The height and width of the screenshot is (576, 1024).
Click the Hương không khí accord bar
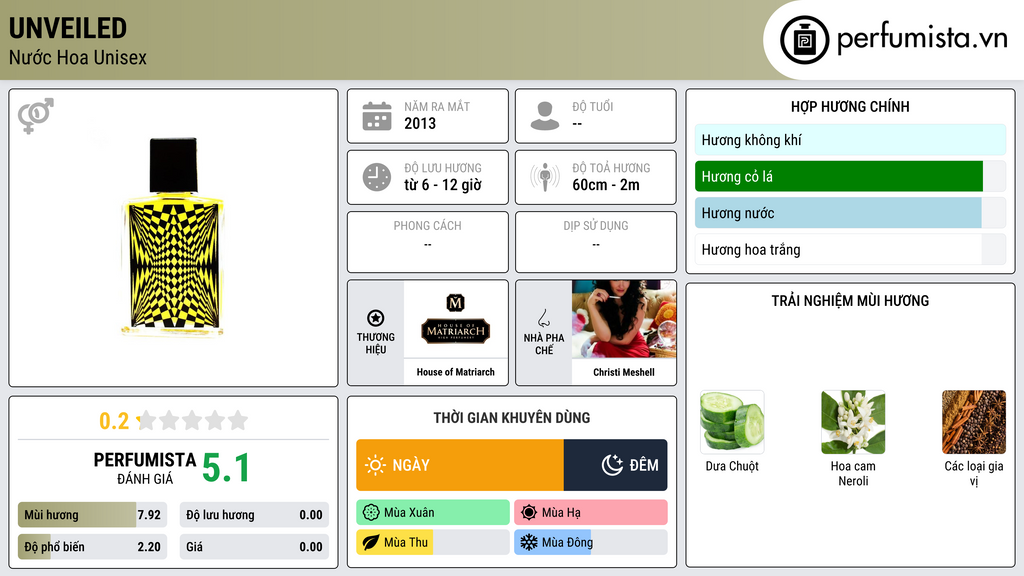(x=850, y=140)
